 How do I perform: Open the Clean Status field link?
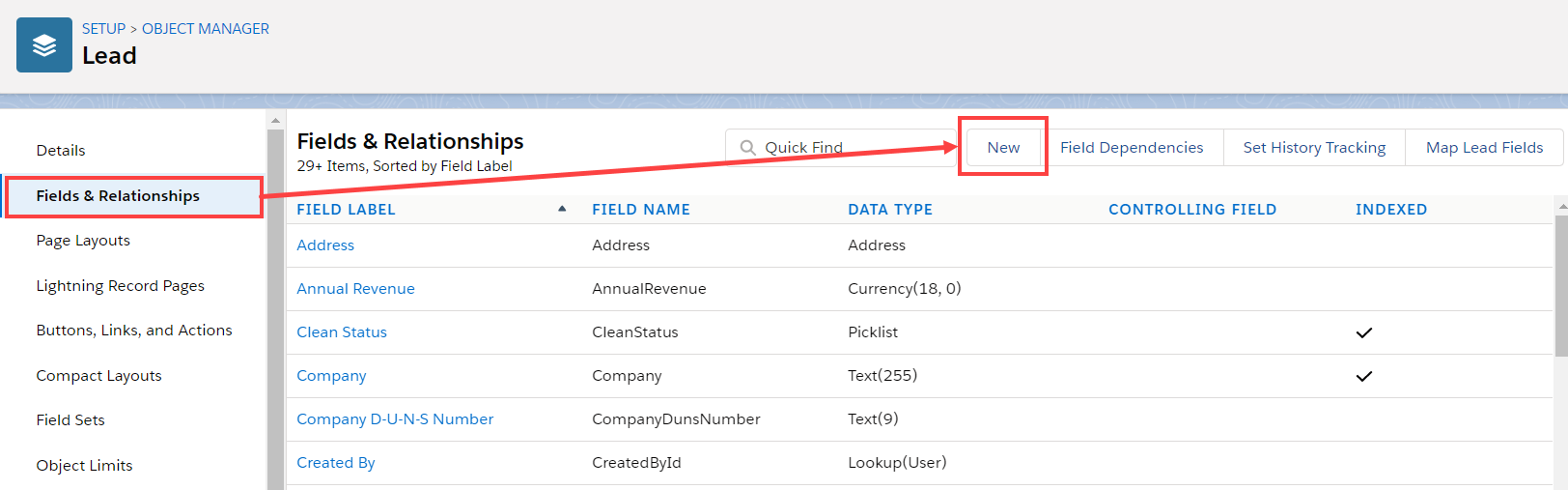342,332
